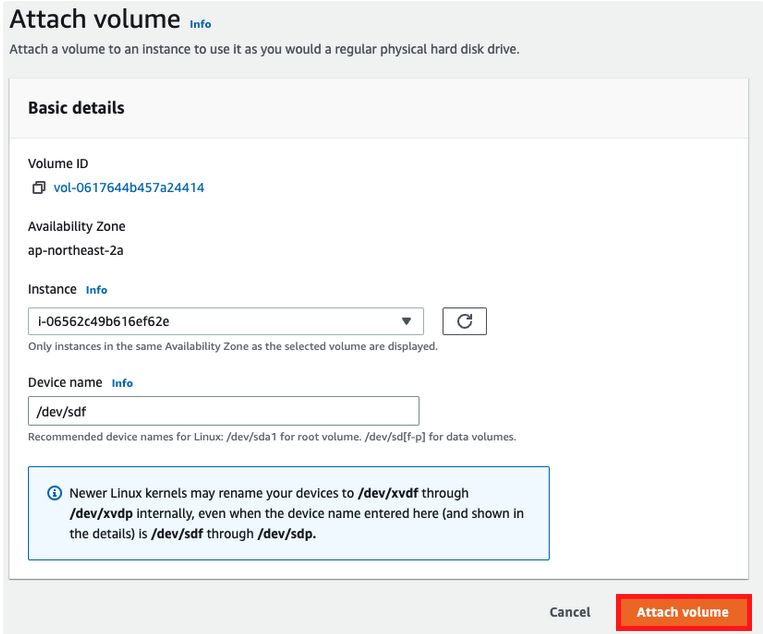763x634 pixels.
Task: Open the Instance selector showing i-06562c49b616ef62e
Action: (225, 321)
